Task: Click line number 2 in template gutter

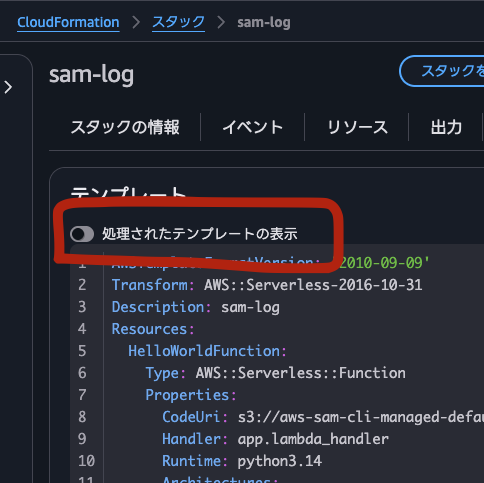Action: click(82, 285)
